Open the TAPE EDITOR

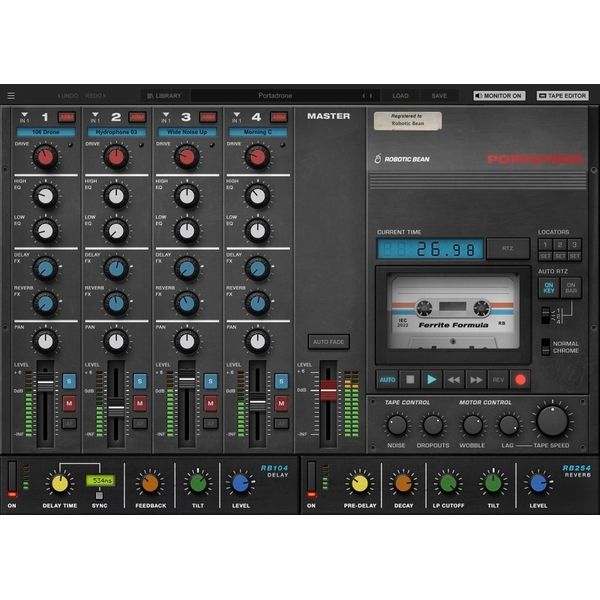point(562,96)
